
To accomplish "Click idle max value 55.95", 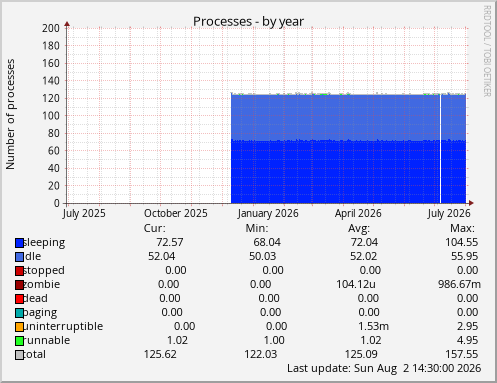I will point(465,256).
